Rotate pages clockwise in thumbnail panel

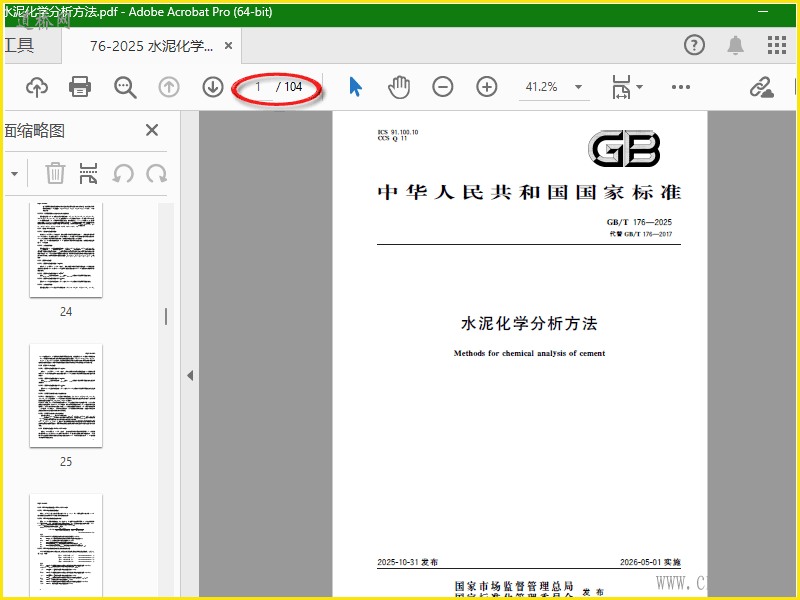(156, 173)
